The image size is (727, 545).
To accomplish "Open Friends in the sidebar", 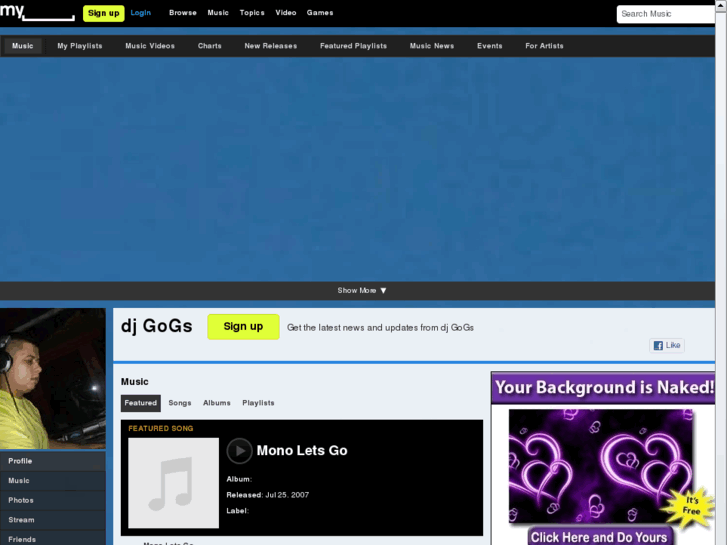I will click(53, 538).
